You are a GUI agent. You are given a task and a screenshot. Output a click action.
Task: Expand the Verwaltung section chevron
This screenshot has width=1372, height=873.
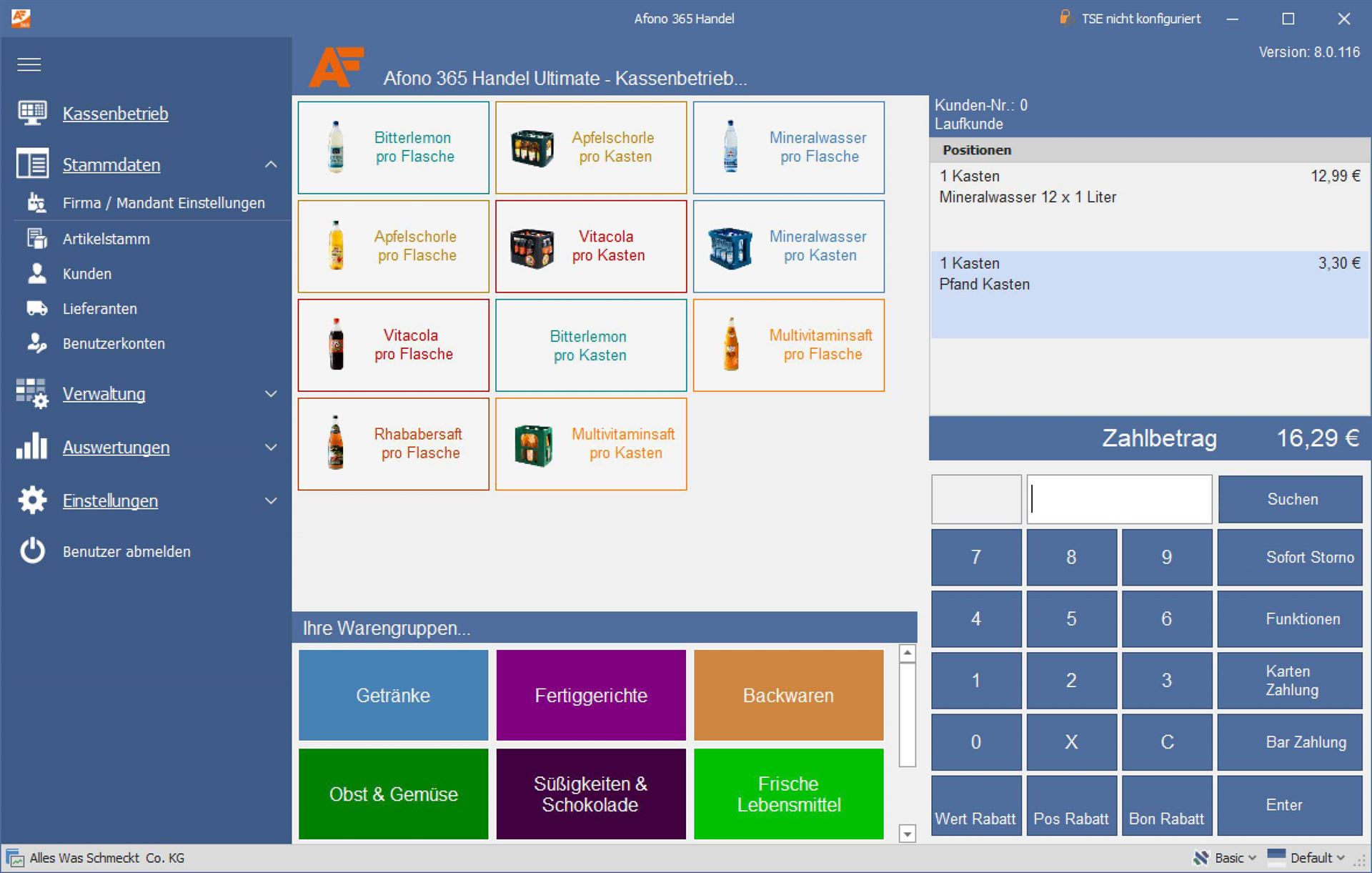(x=271, y=394)
